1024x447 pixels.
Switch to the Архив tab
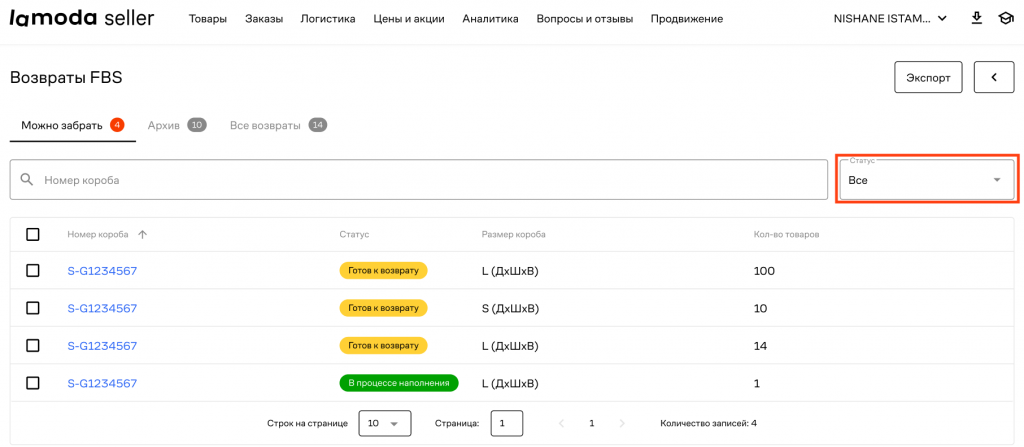(x=176, y=125)
